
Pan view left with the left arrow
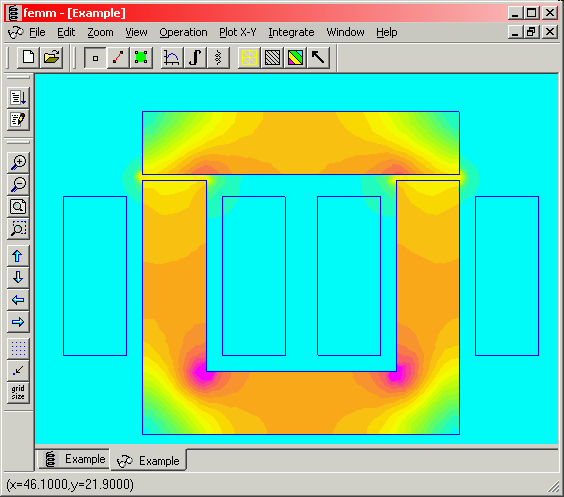click(18, 300)
